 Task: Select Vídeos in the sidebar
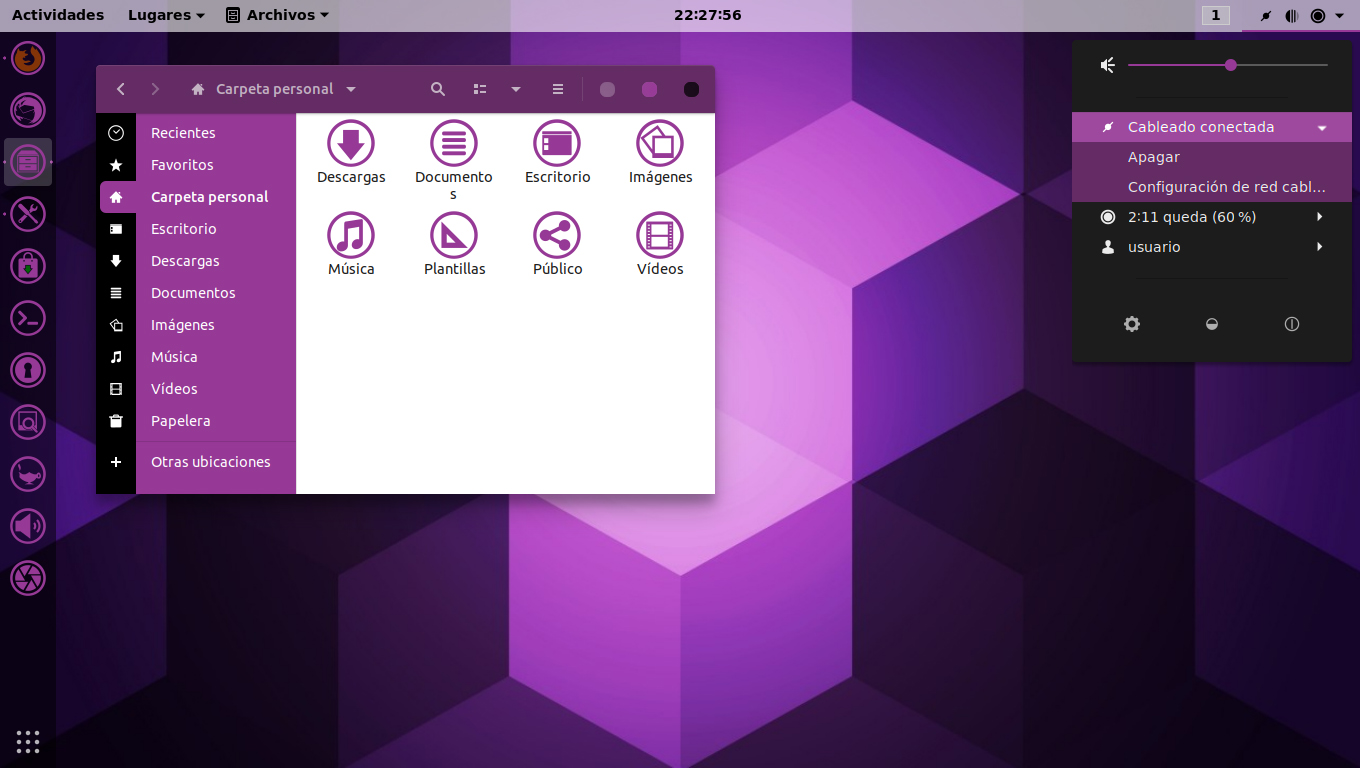(198, 389)
